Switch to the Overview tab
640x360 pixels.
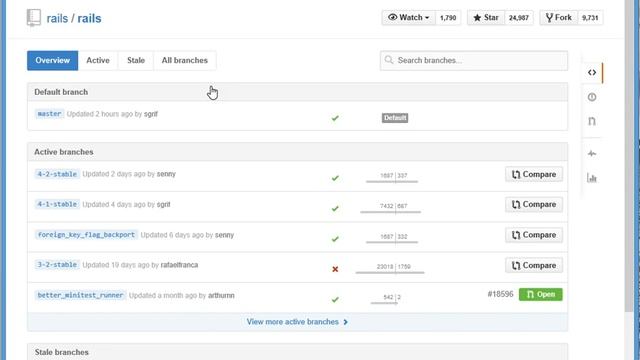[53, 60]
